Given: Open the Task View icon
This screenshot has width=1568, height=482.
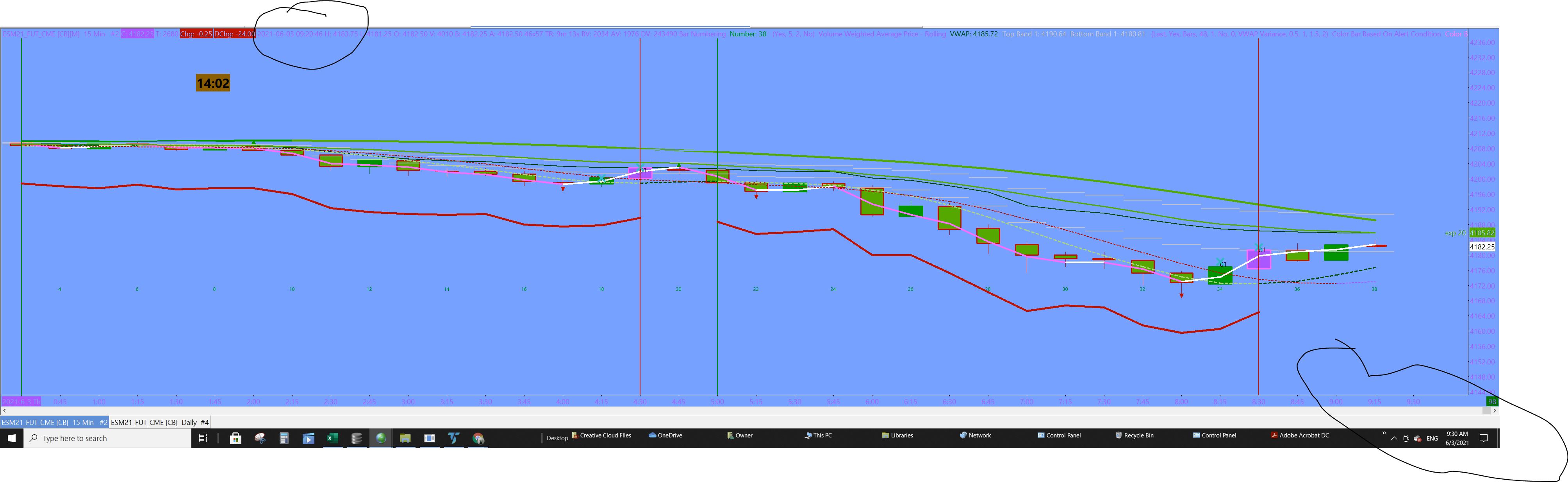Looking at the screenshot, I should pyautogui.click(x=203, y=438).
